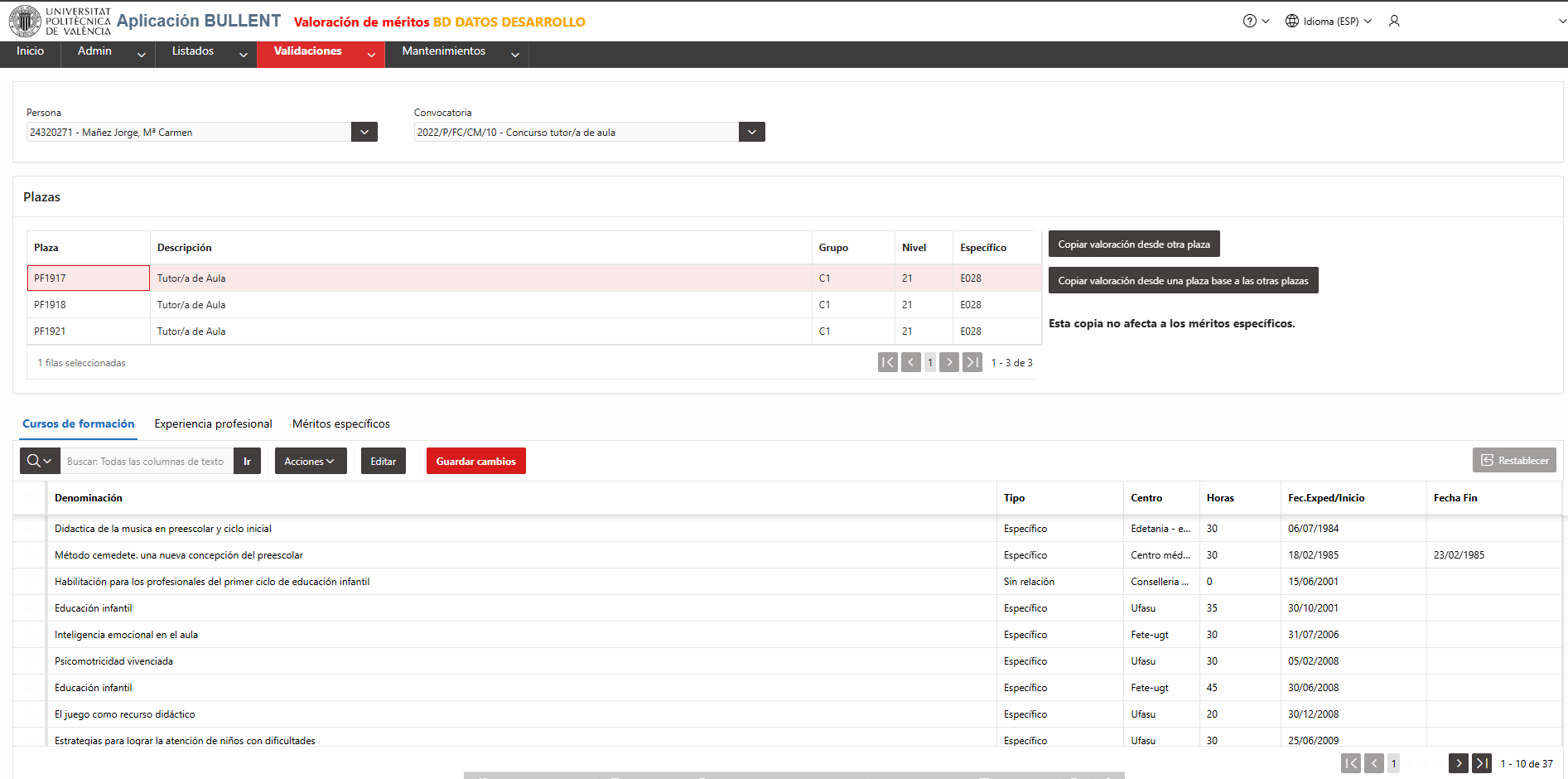Open the Acciones dropdown menu

(311, 461)
